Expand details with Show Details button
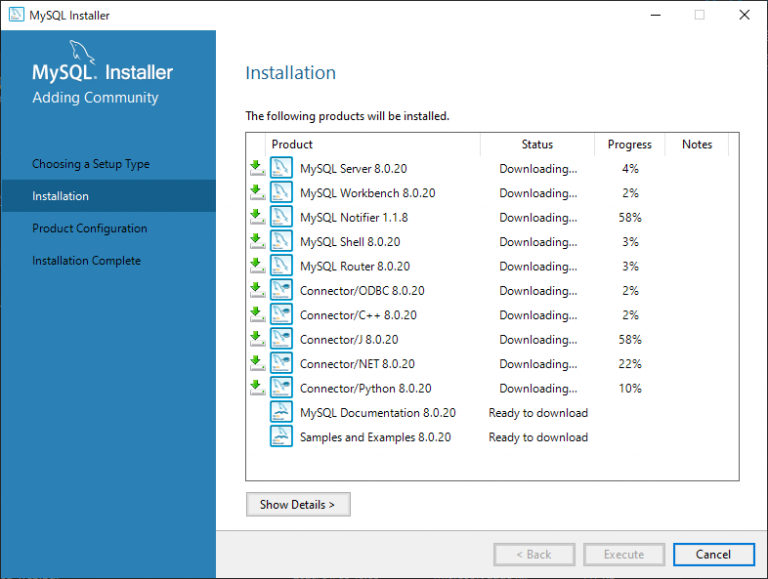Viewport: 768px width, 579px height. (x=298, y=505)
